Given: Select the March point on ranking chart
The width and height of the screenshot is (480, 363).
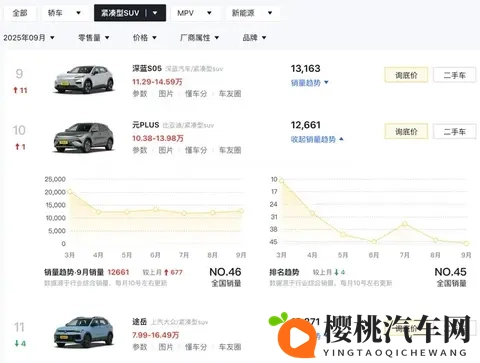Looking at the screenshot, I should coord(281,181).
